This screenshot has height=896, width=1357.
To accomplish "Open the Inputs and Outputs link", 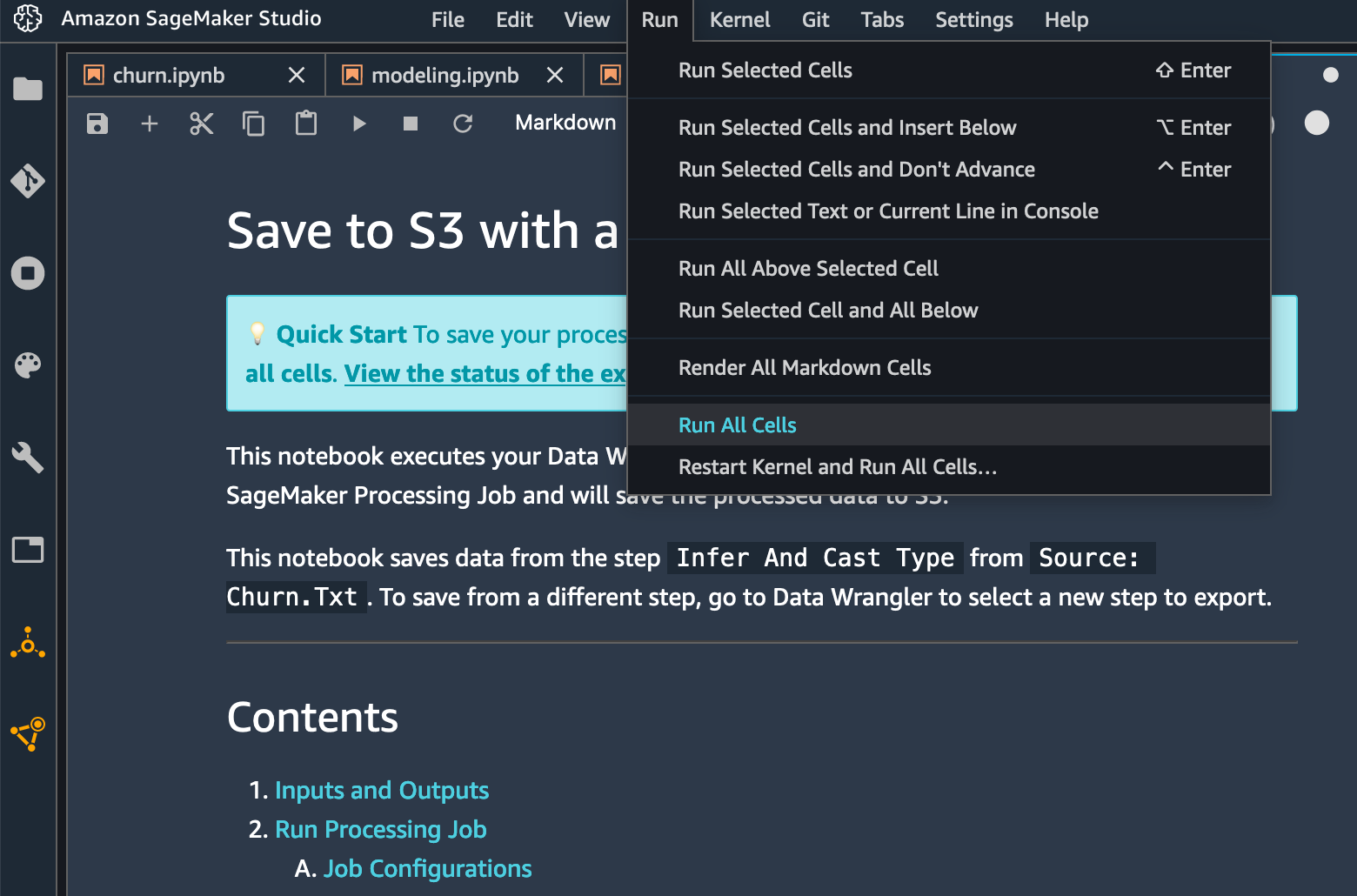I will (382, 790).
